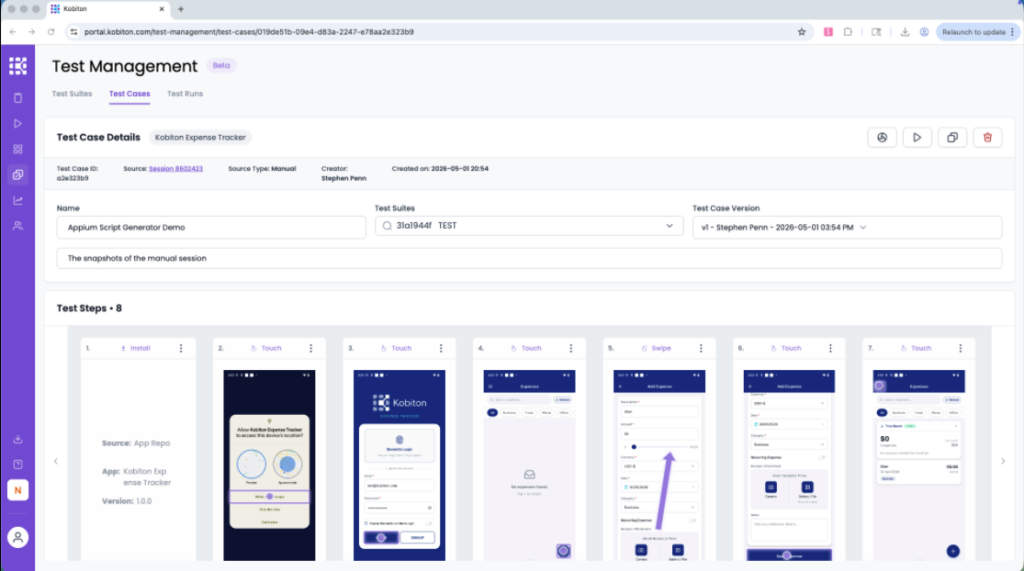This screenshot has width=1024, height=571.
Task: Click the description text field
Action: [x=529, y=258]
